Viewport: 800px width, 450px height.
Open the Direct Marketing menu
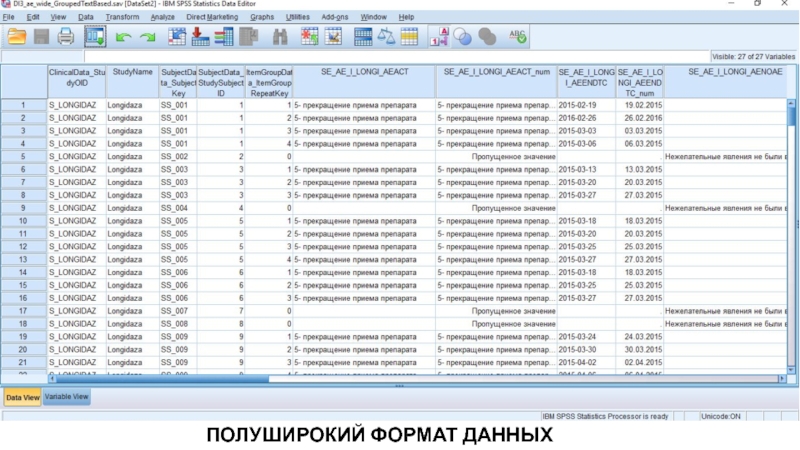click(212, 17)
